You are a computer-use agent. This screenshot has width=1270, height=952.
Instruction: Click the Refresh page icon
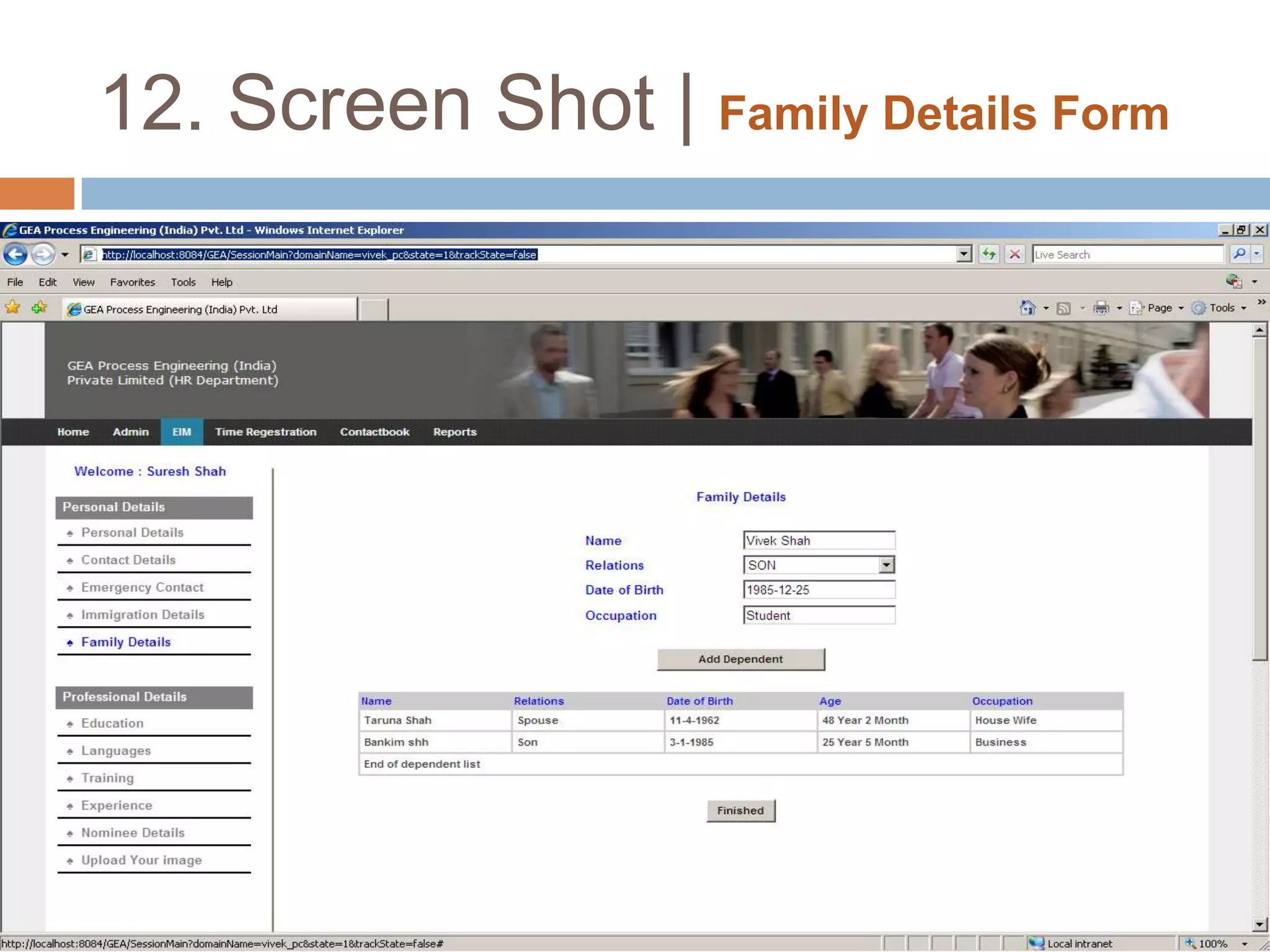988,254
